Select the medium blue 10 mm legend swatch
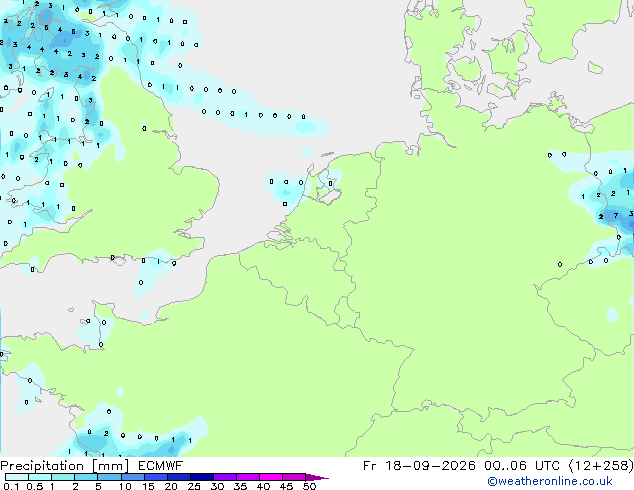The width and height of the screenshot is (634, 490). pos(132,477)
